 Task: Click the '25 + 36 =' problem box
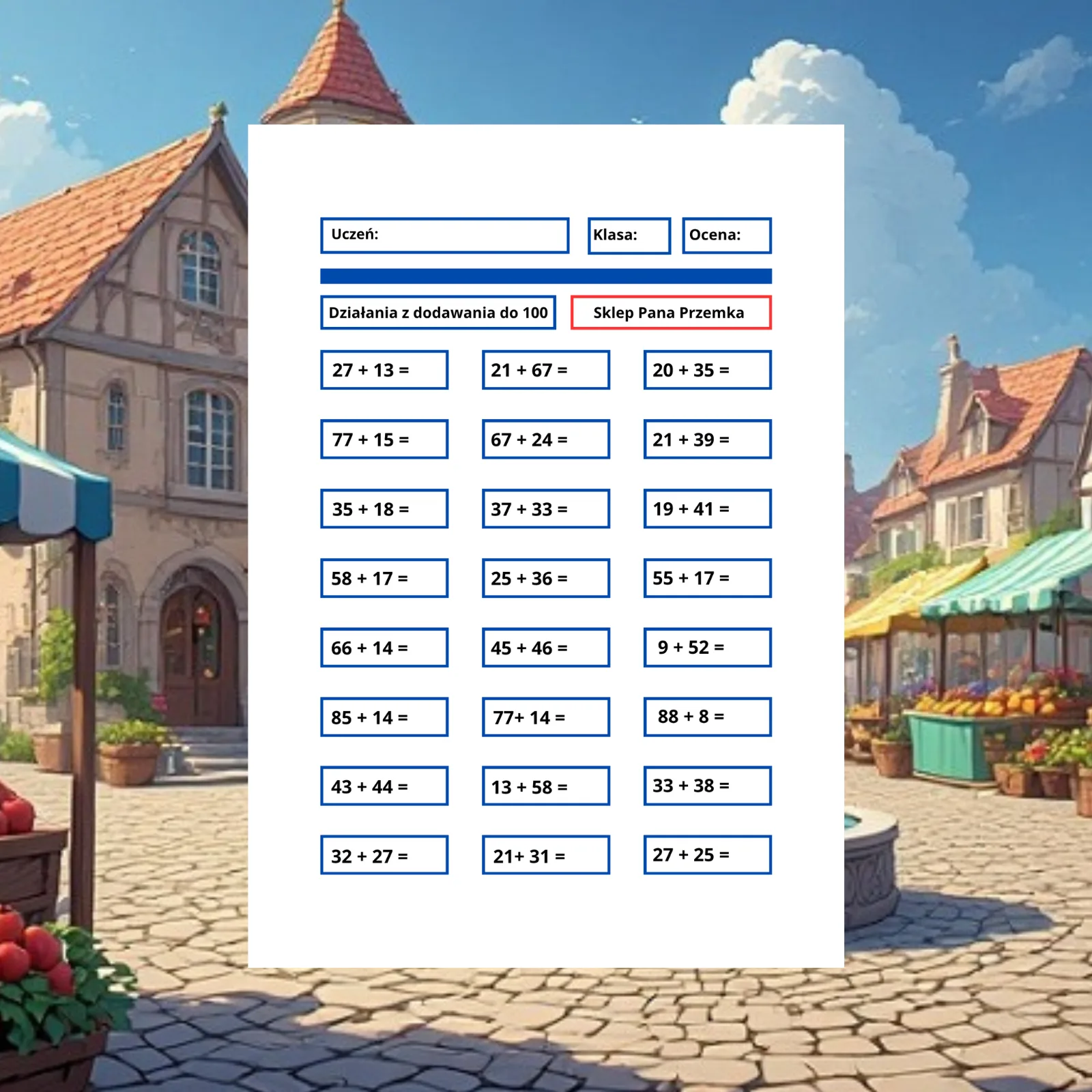(546, 578)
